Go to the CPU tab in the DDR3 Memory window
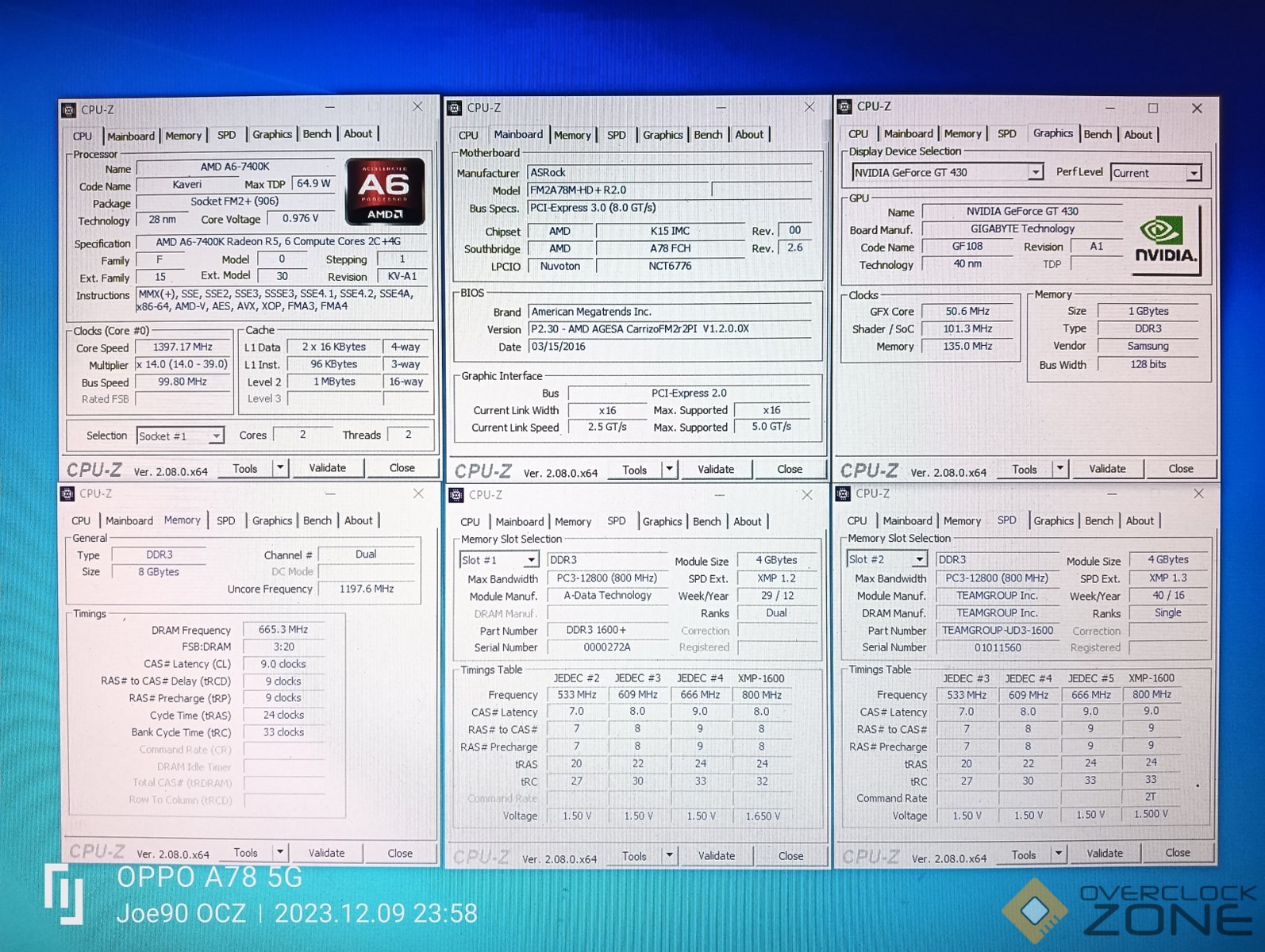This screenshot has width=1265, height=952. click(x=81, y=520)
